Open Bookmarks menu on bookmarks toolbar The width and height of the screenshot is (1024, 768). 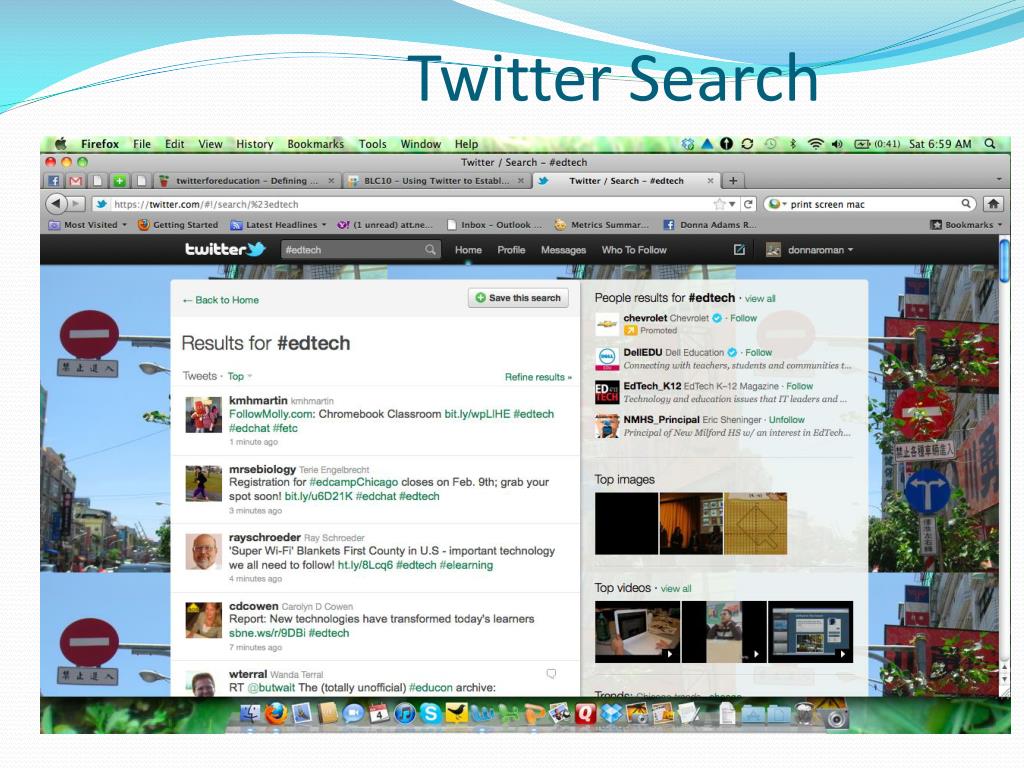(966, 225)
